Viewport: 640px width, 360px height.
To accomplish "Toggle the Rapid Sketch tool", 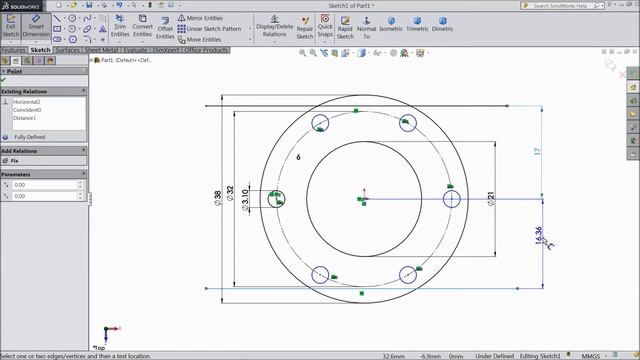I will [x=345, y=28].
